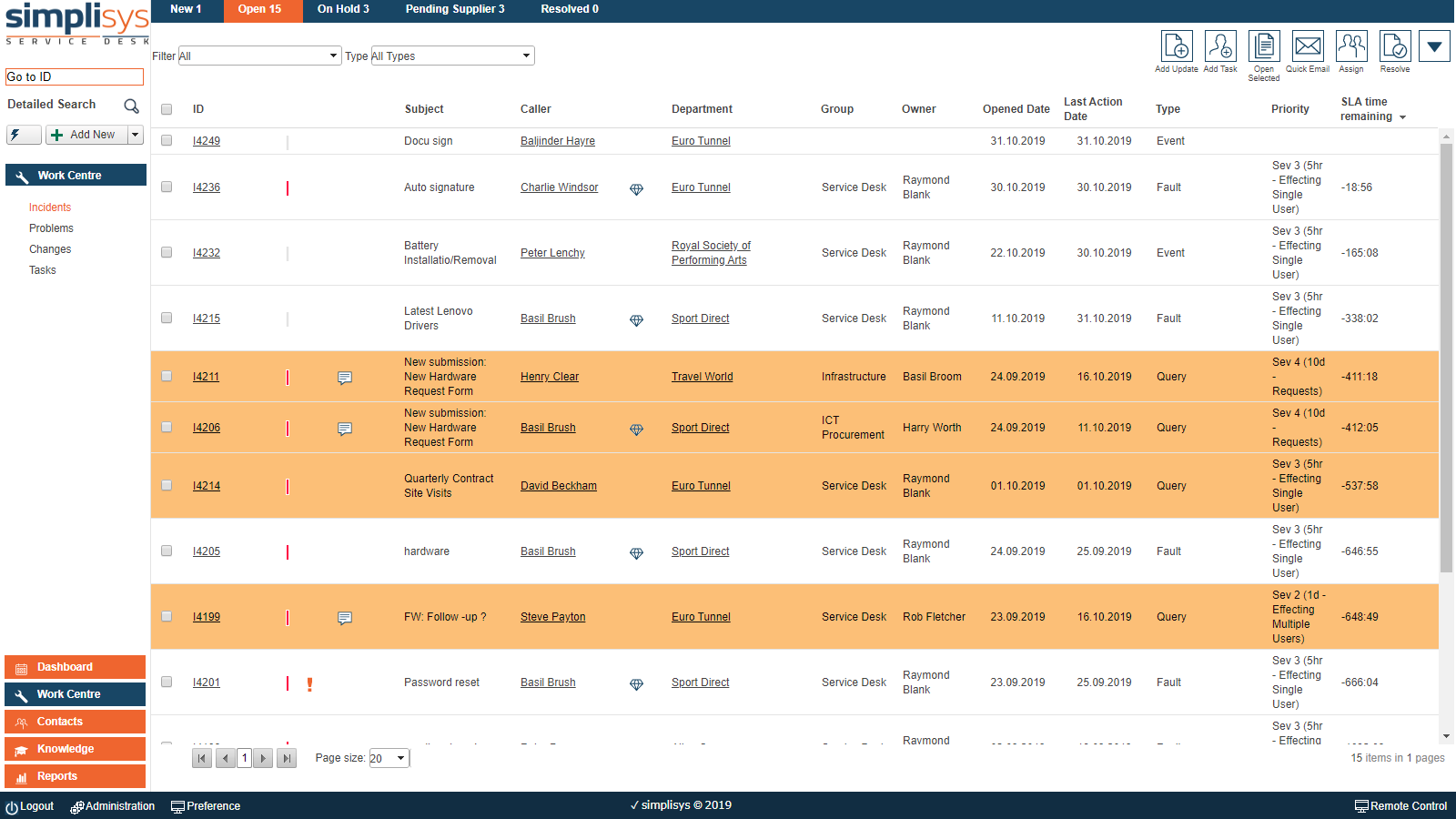Open chat bubble icon for incident I4206

tap(345, 429)
